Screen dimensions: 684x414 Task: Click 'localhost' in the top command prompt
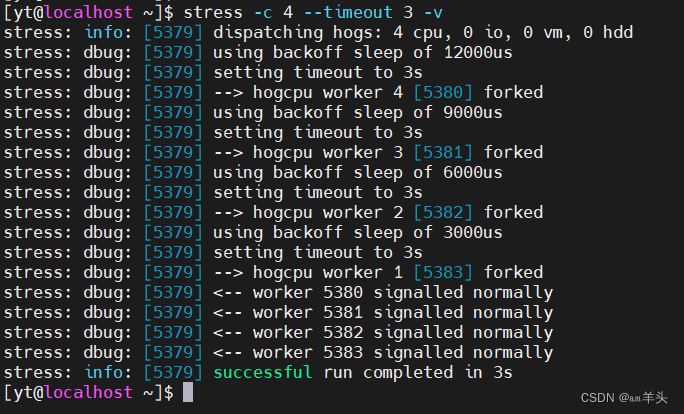[x=89, y=13]
